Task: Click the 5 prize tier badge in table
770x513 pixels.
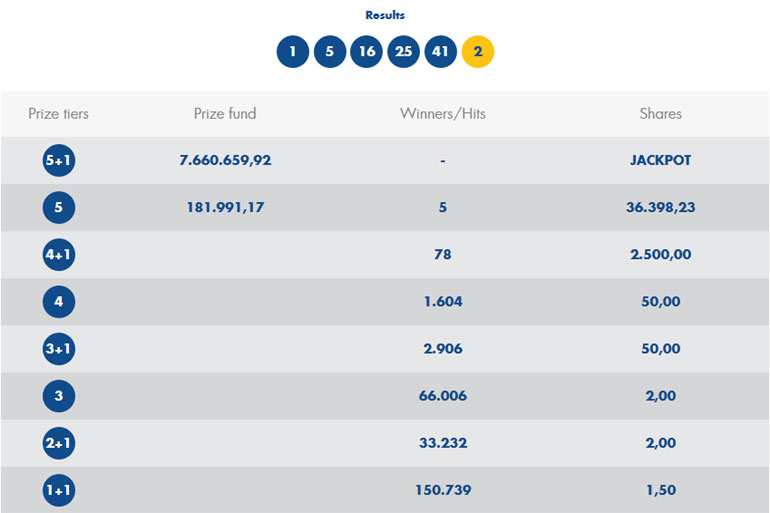Action: click(x=59, y=207)
